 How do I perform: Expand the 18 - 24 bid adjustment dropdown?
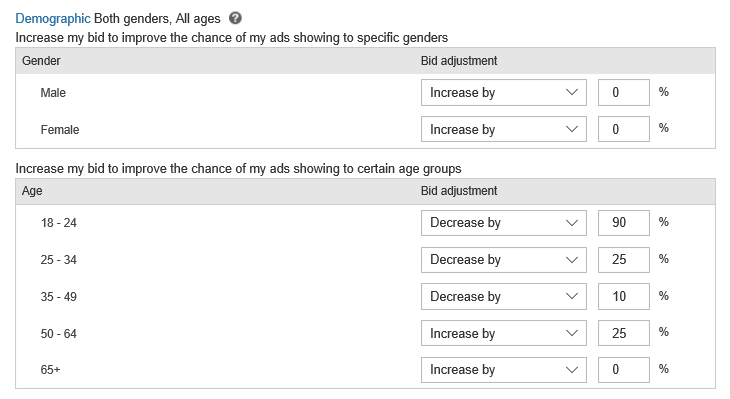click(504, 223)
